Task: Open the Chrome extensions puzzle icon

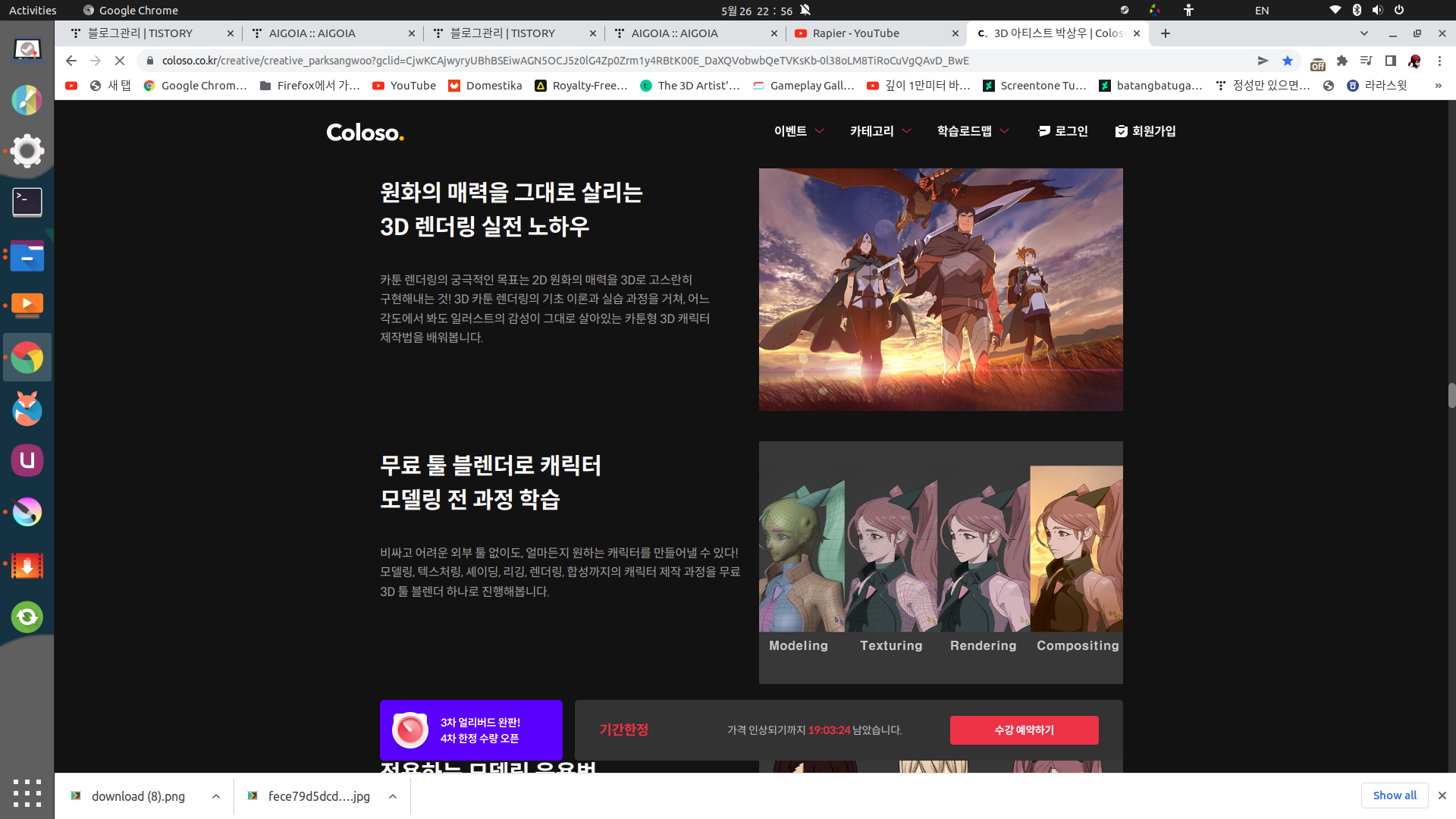Action: [x=1342, y=61]
